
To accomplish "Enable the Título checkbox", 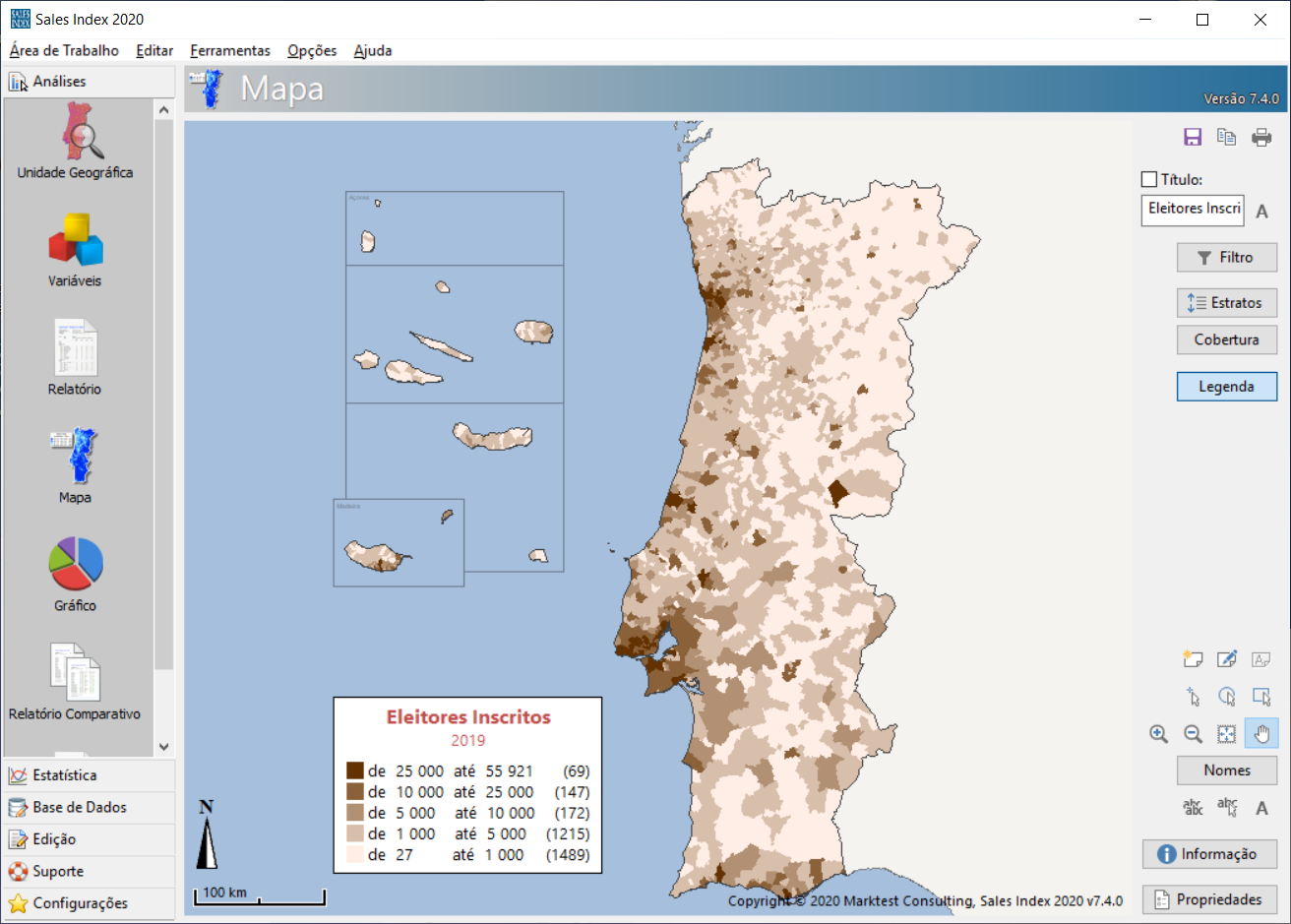I will 1149,179.
